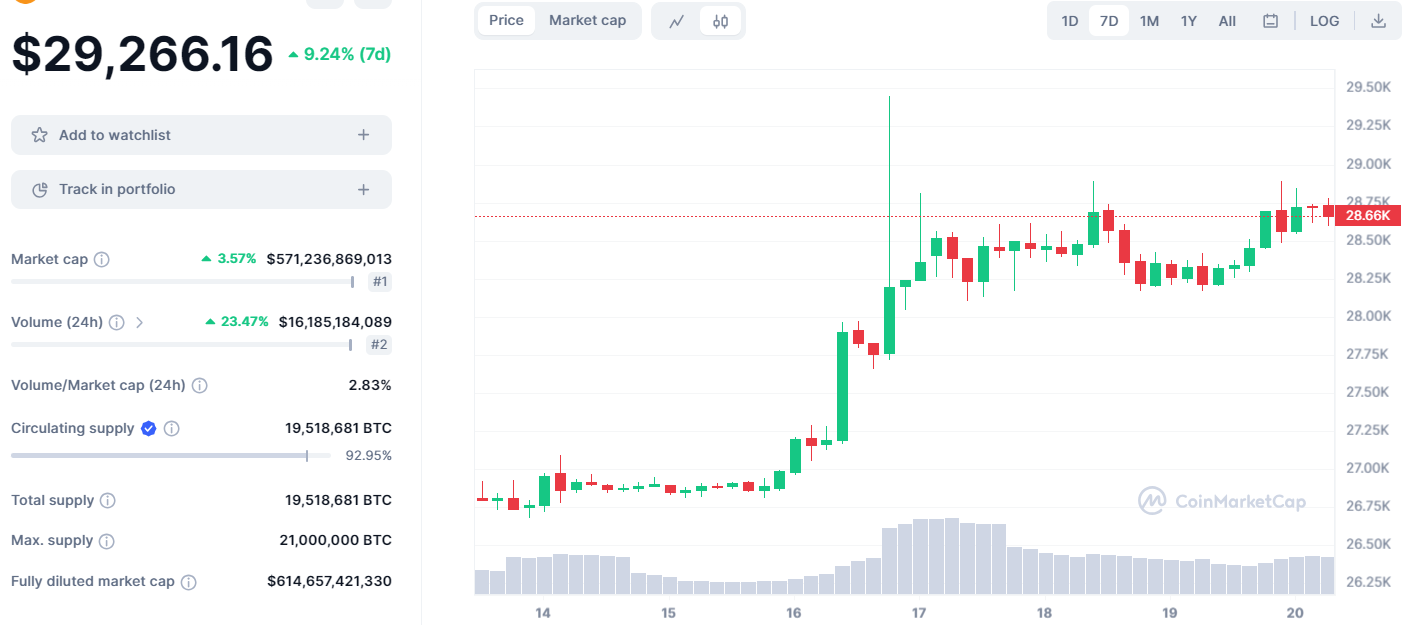Toggle the LOG scale
The width and height of the screenshot is (1408, 625).
1324,20
